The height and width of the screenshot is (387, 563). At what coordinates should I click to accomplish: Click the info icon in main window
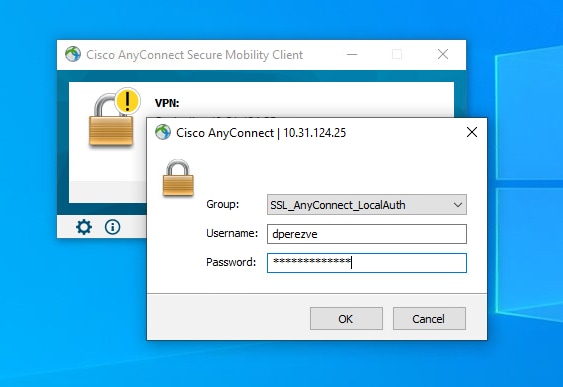[x=112, y=227]
